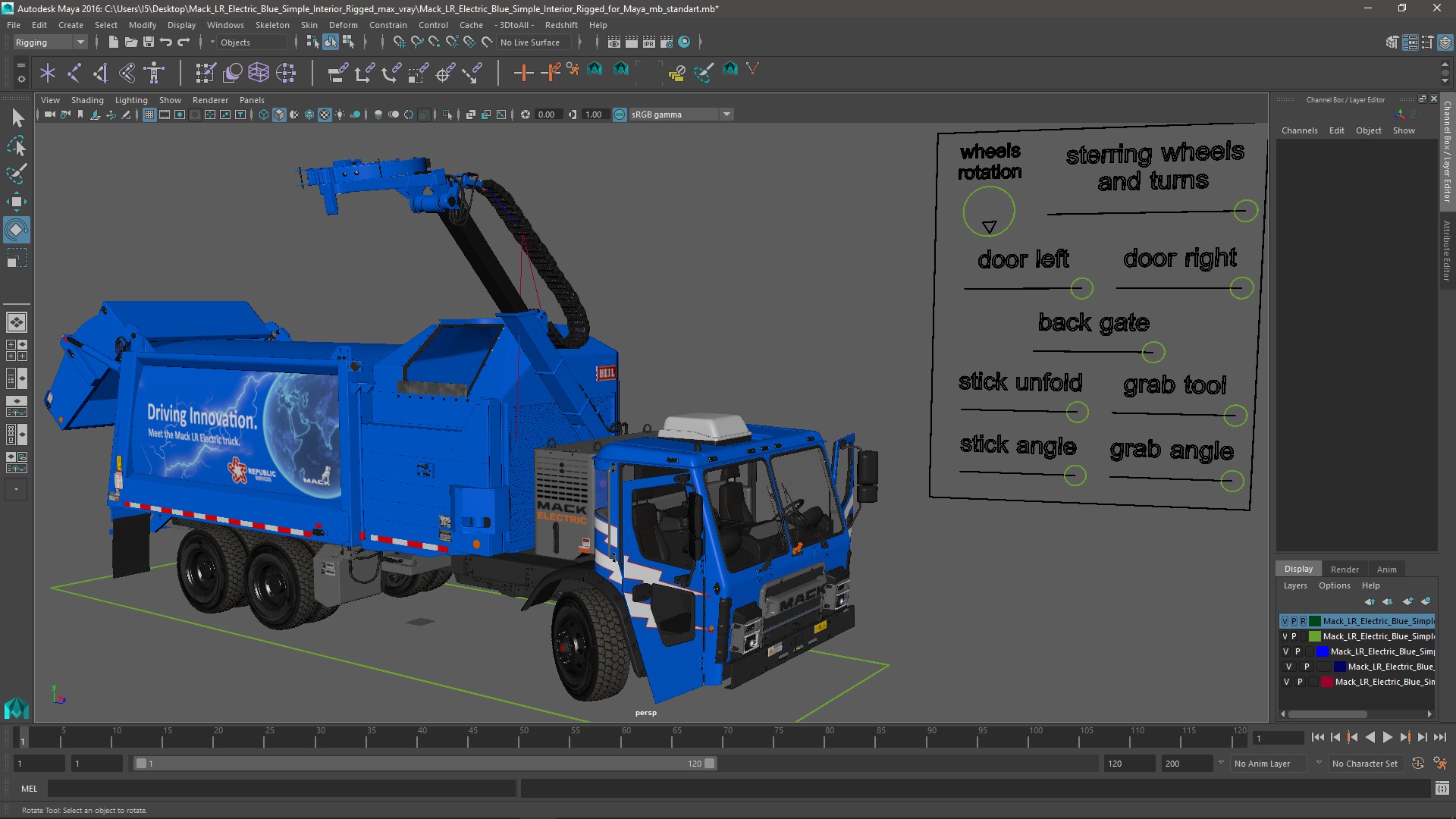Click the bright blue layer color swatch

[1322, 651]
